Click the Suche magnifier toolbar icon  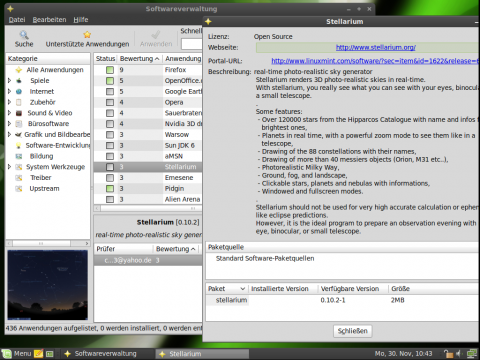tap(24, 35)
